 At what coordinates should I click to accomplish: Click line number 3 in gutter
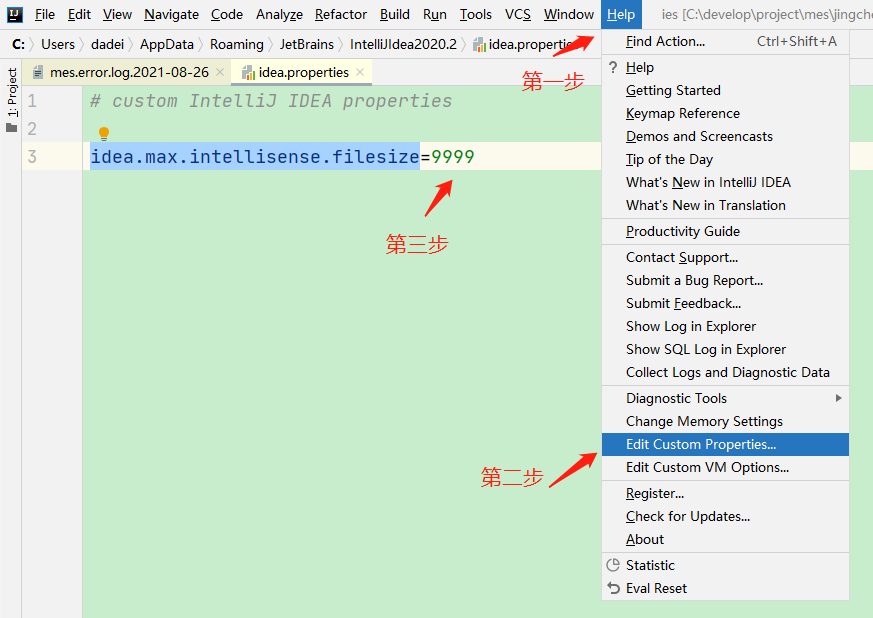32,156
